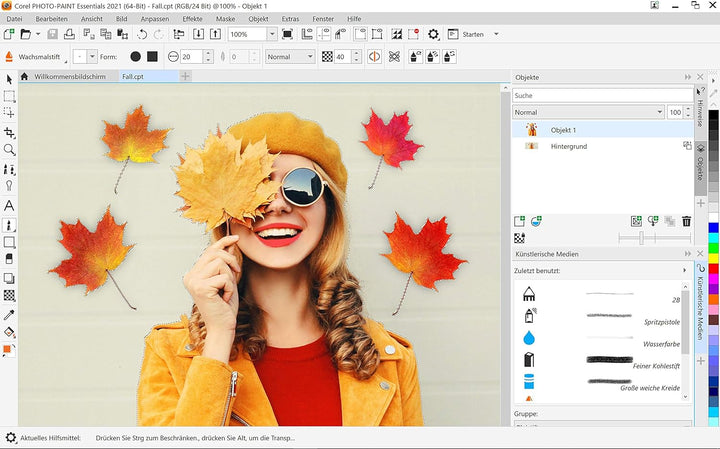Open the Normal merge mode dropdown in Objekte panel
The image size is (720, 449).
tap(588, 112)
